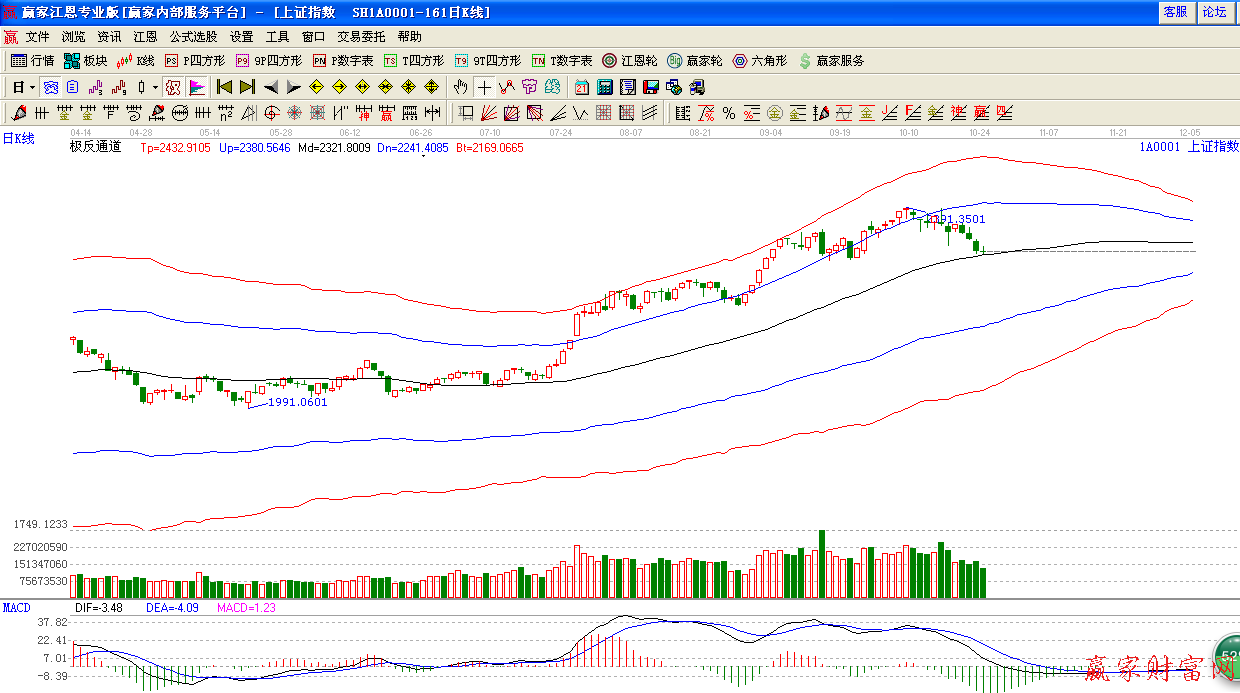Toggle the colored flag indicator button
This screenshot has width=1240, height=693.
click(196, 87)
